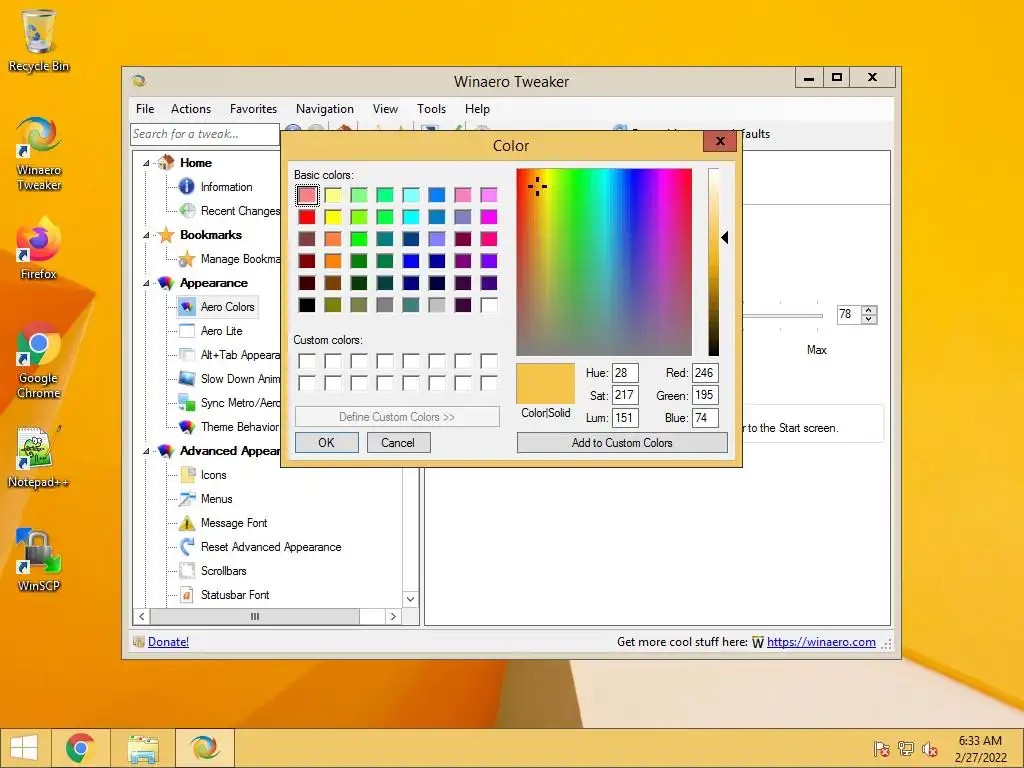Image resolution: width=1024 pixels, height=768 pixels.
Task: Click the Scrollbars item icon
Action: click(x=187, y=571)
